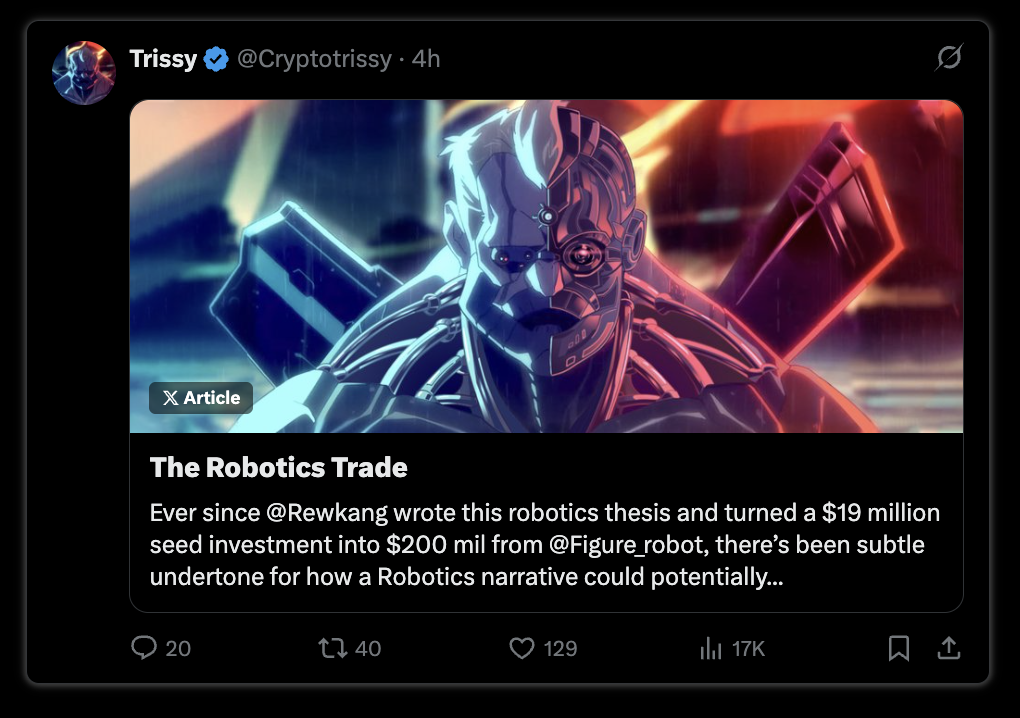
Task: Repost this tweet using the retweet icon
Action: point(332,648)
